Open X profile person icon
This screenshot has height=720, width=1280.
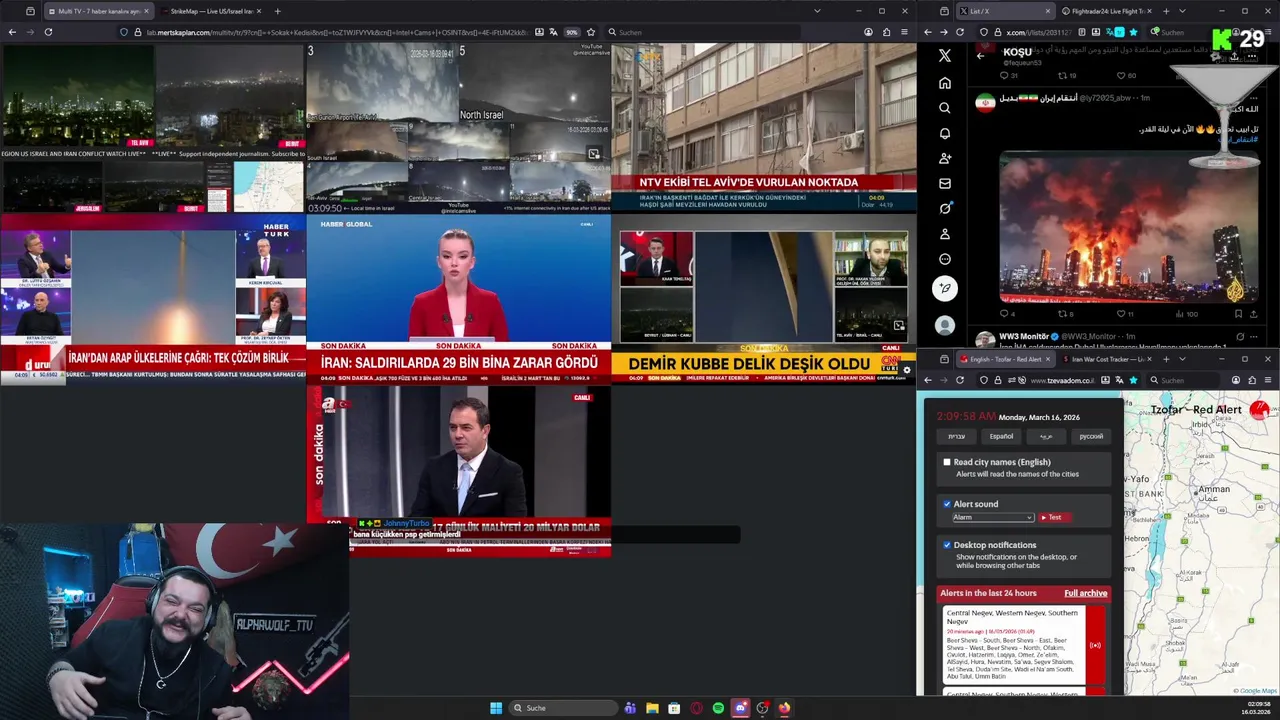[945, 234]
